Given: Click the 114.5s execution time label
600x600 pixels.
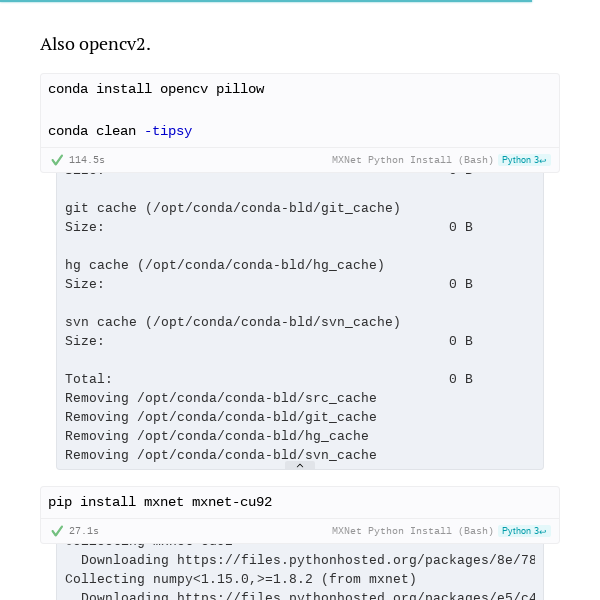Looking at the screenshot, I should coord(86,160).
